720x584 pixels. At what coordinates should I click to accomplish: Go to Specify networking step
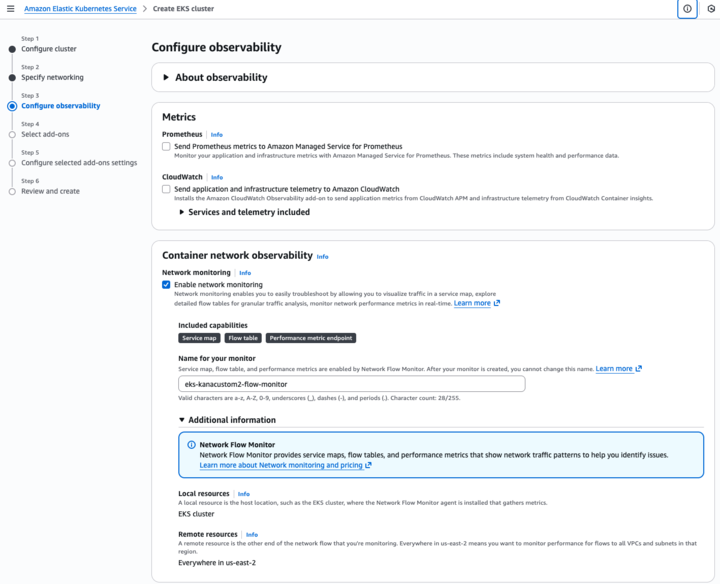(52, 77)
